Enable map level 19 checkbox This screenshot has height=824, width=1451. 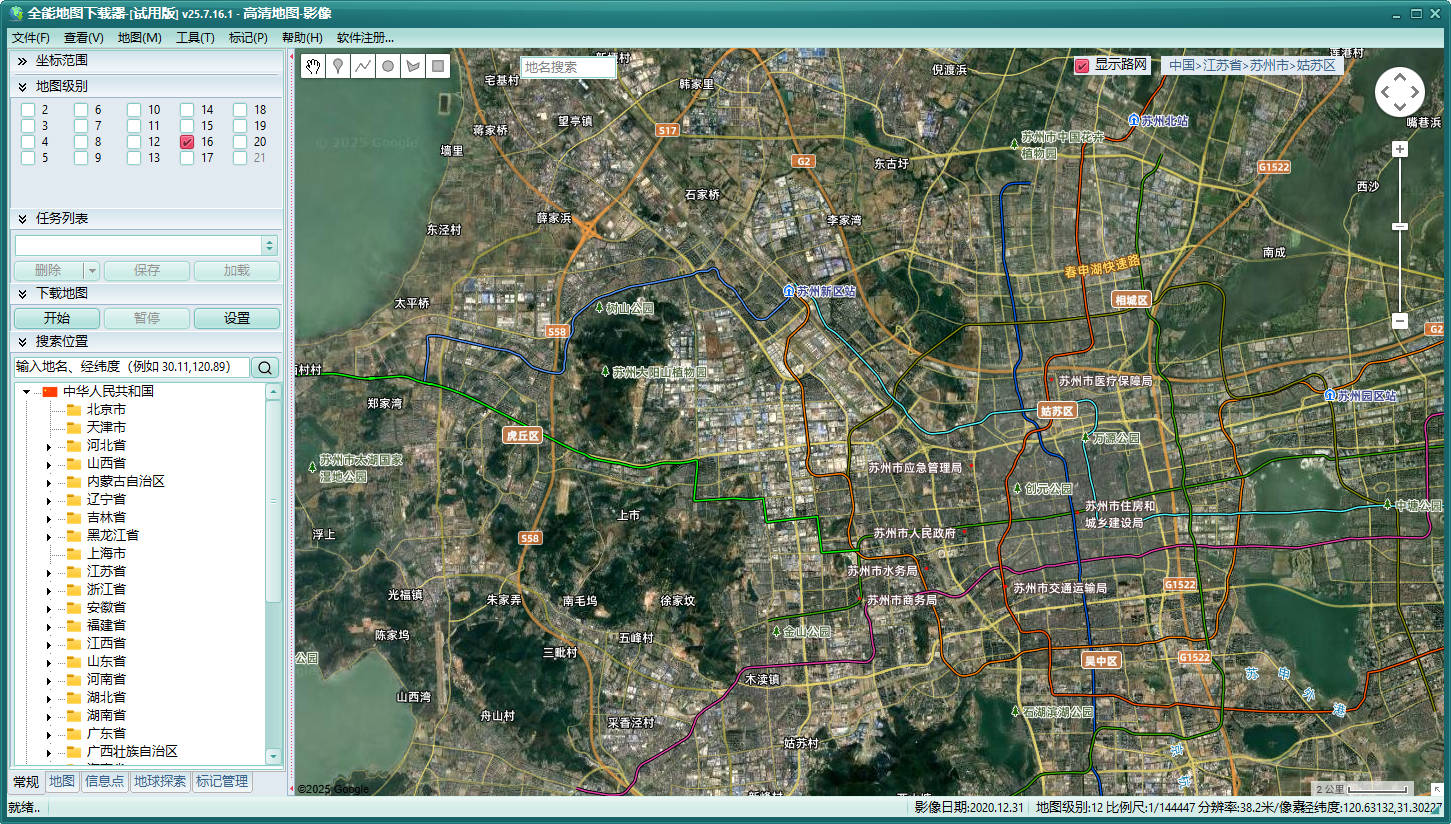click(x=240, y=126)
